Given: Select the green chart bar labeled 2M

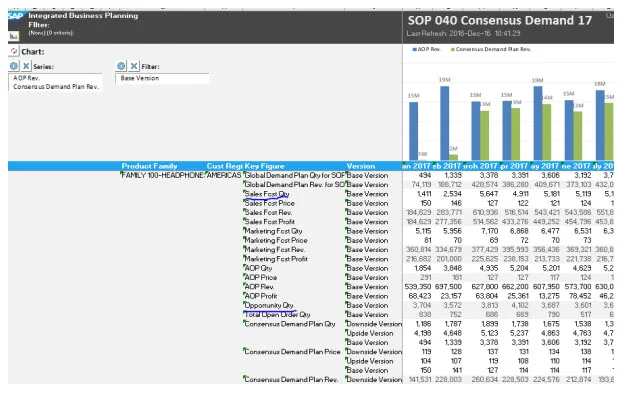Looking at the screenshot, I should click(x=454, y=157).
